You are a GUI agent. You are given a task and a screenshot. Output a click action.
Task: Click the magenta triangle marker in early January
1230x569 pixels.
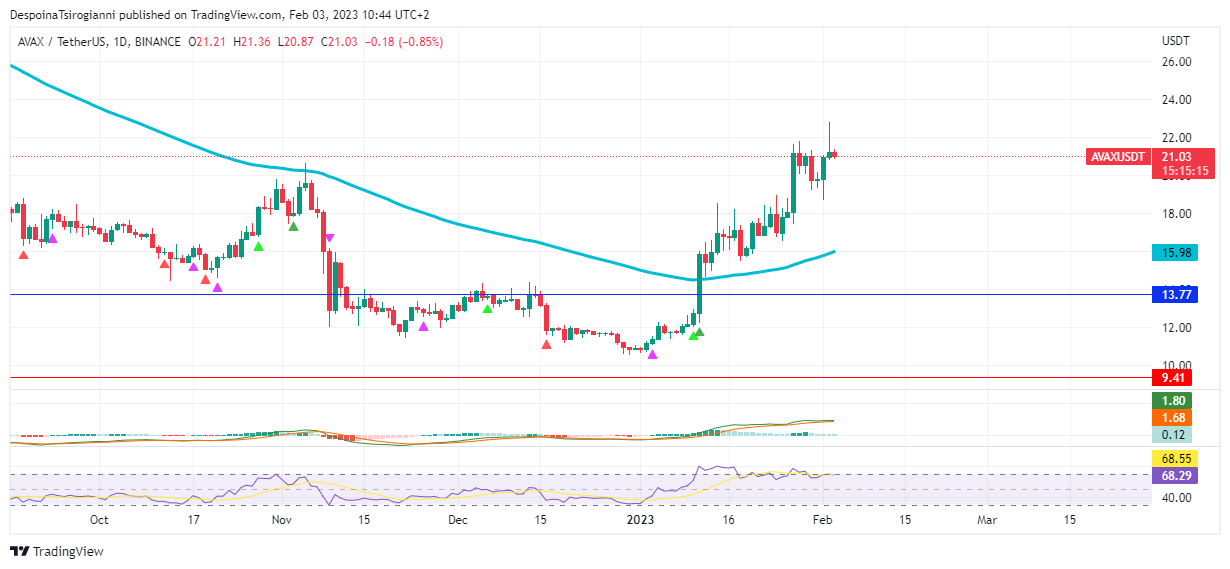[x=653, y=355]
